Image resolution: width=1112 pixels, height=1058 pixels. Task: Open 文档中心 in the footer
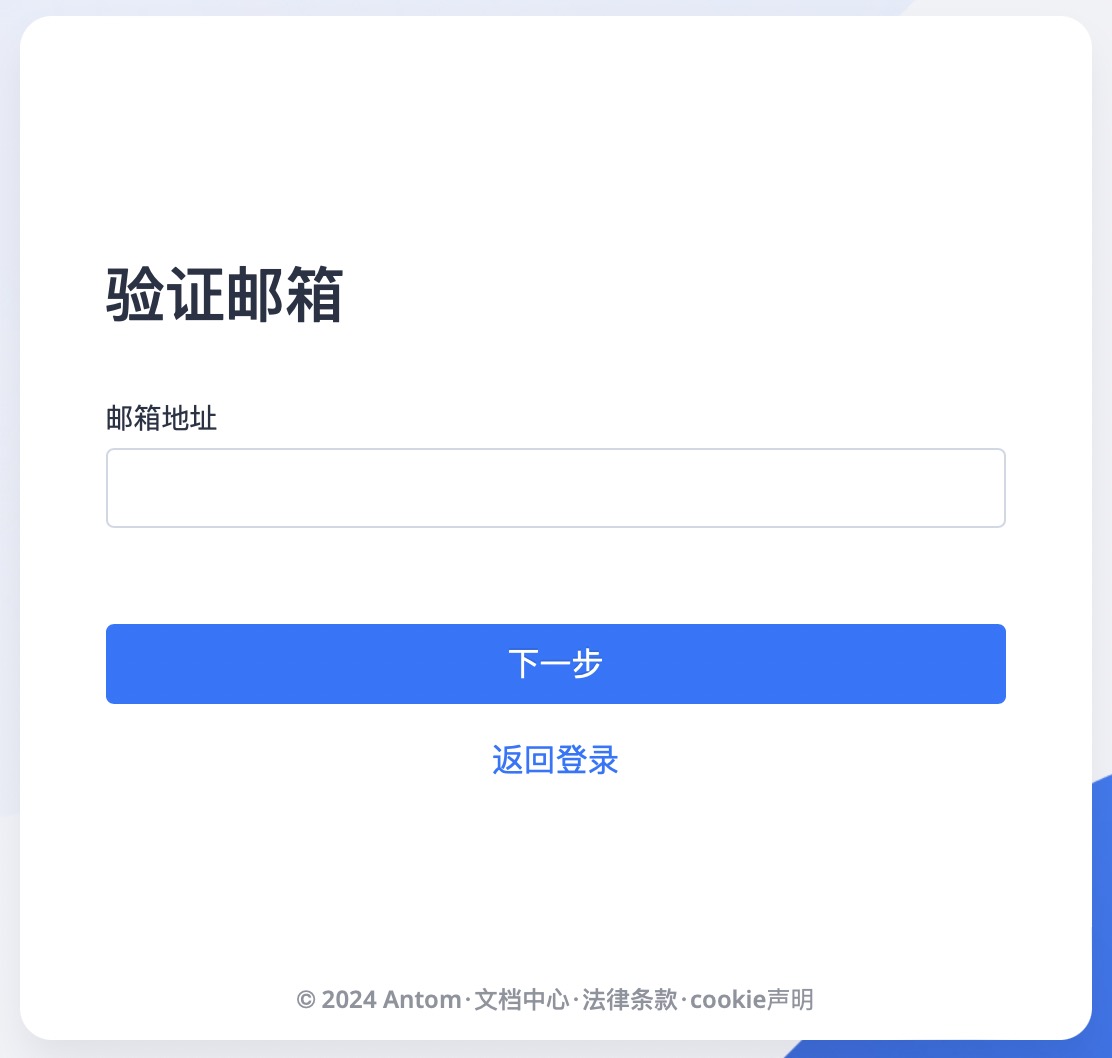coord(521,999)
